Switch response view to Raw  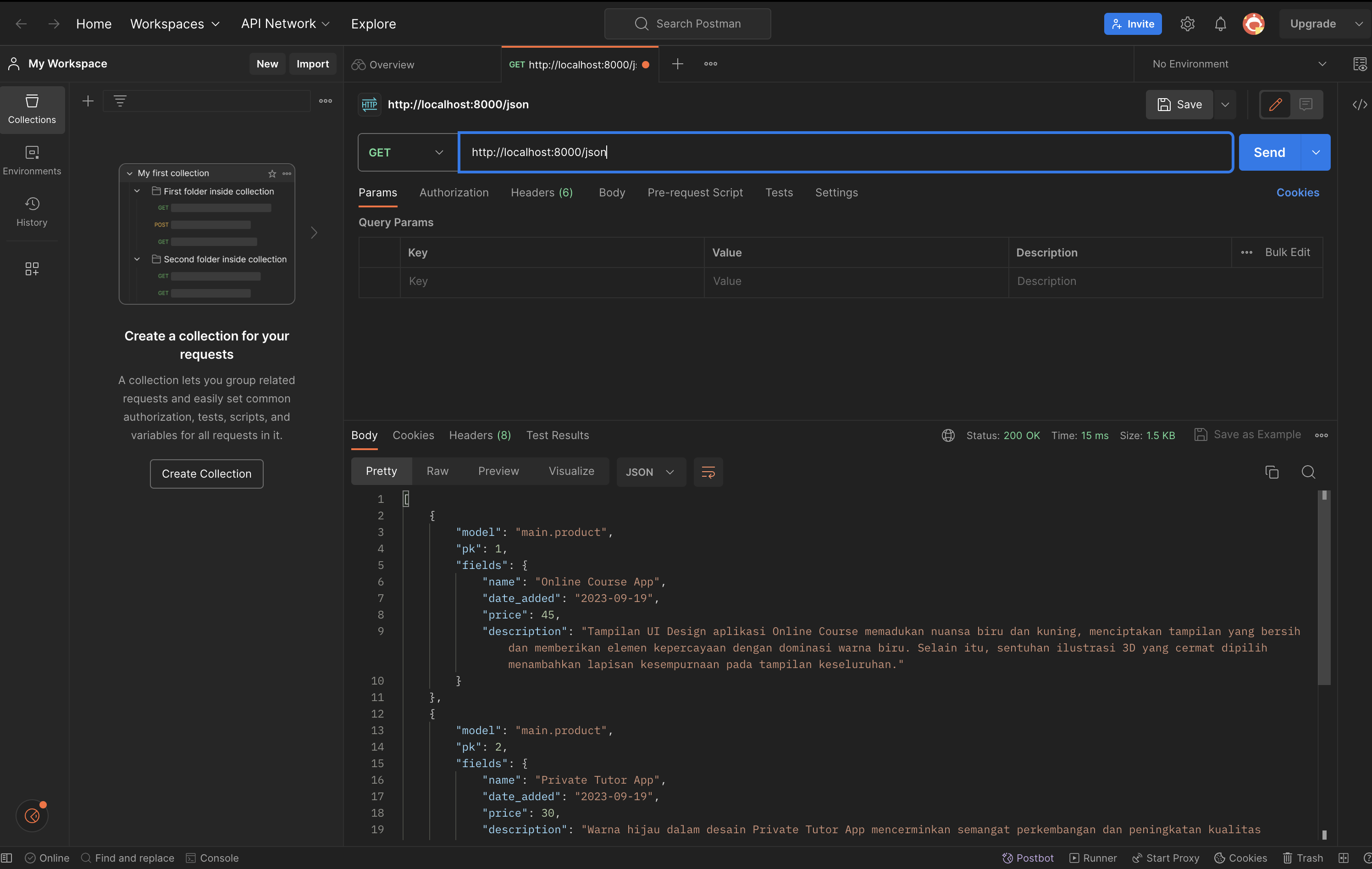coord(437,471)
